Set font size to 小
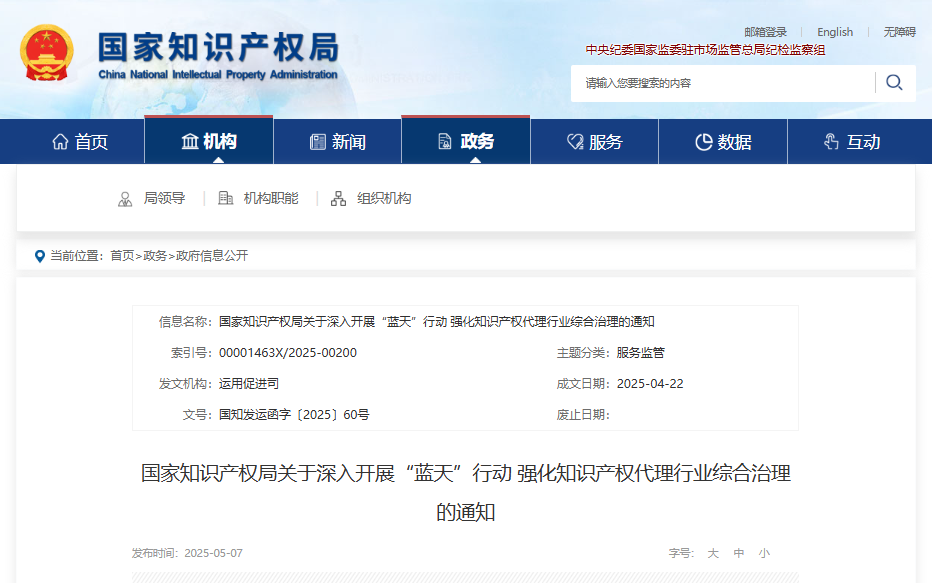Screen dimensions: 932x583 [x=764, y=553]
